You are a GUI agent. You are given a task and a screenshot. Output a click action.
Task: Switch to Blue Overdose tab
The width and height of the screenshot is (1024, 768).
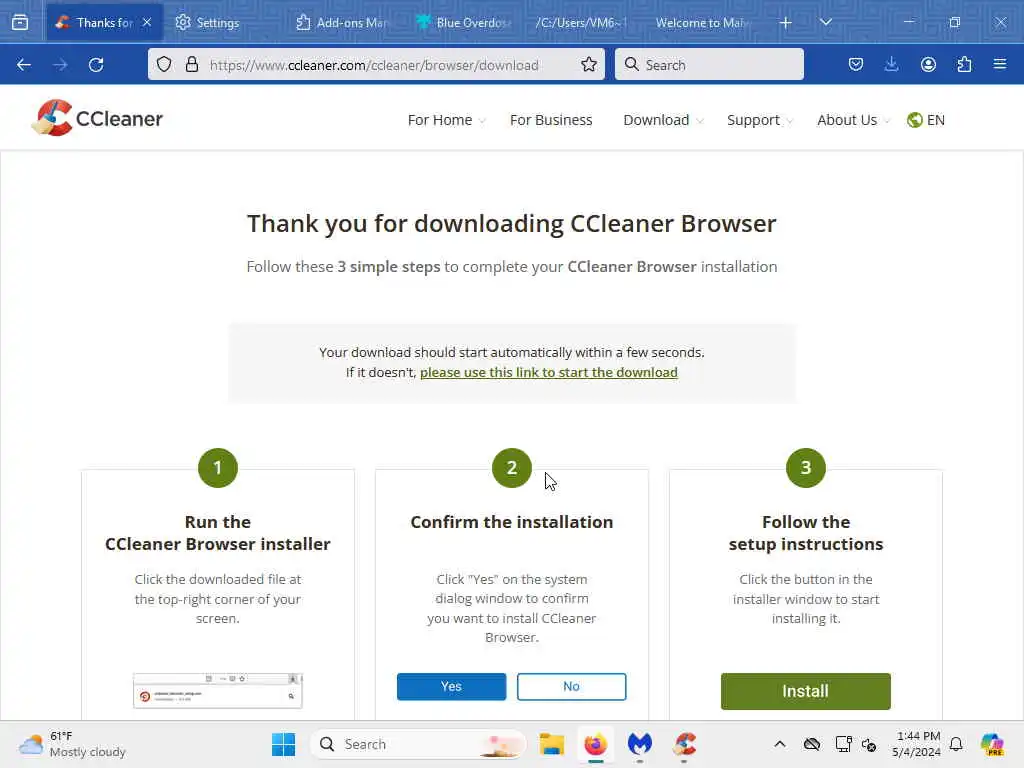[462, 23]
